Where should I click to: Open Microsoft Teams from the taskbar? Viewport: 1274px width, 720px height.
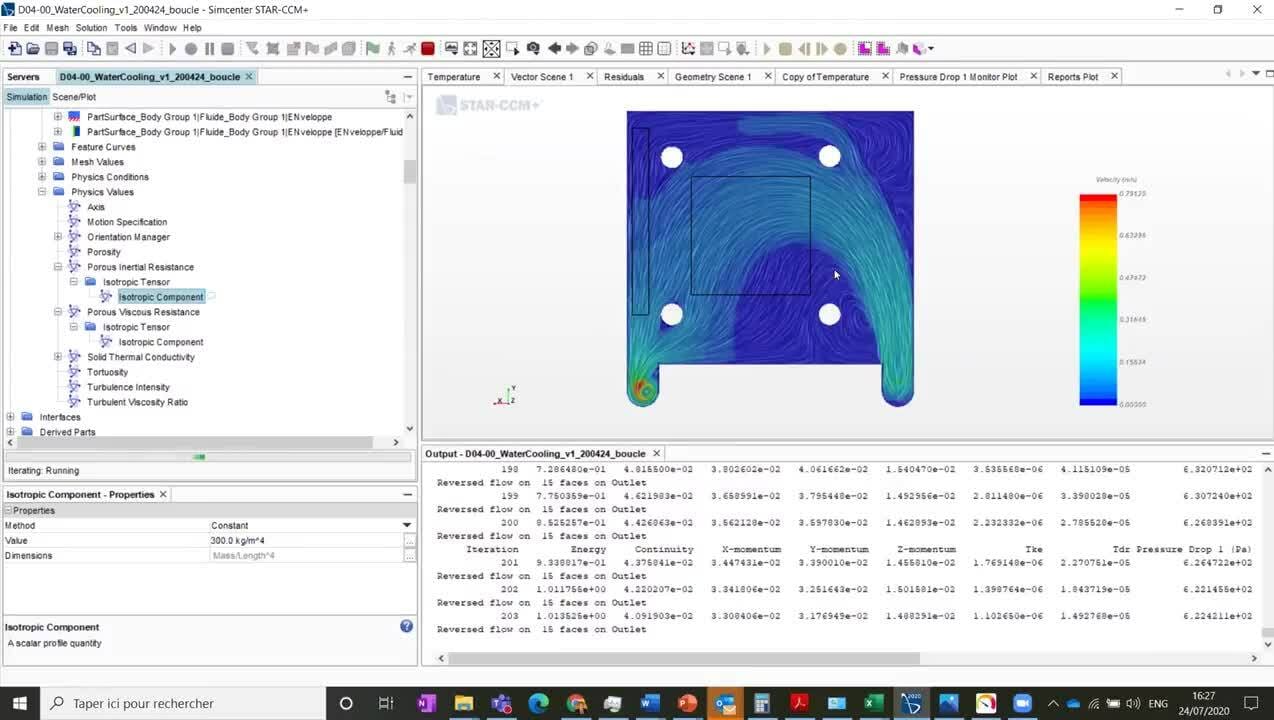tap(501, 703)
